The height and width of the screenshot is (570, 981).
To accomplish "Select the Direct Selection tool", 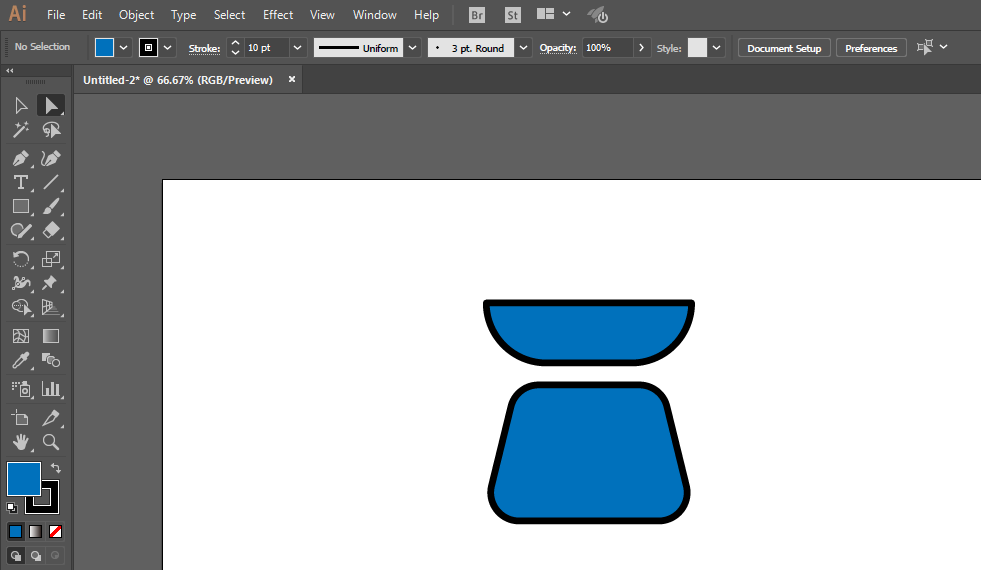I will [51, 106].
